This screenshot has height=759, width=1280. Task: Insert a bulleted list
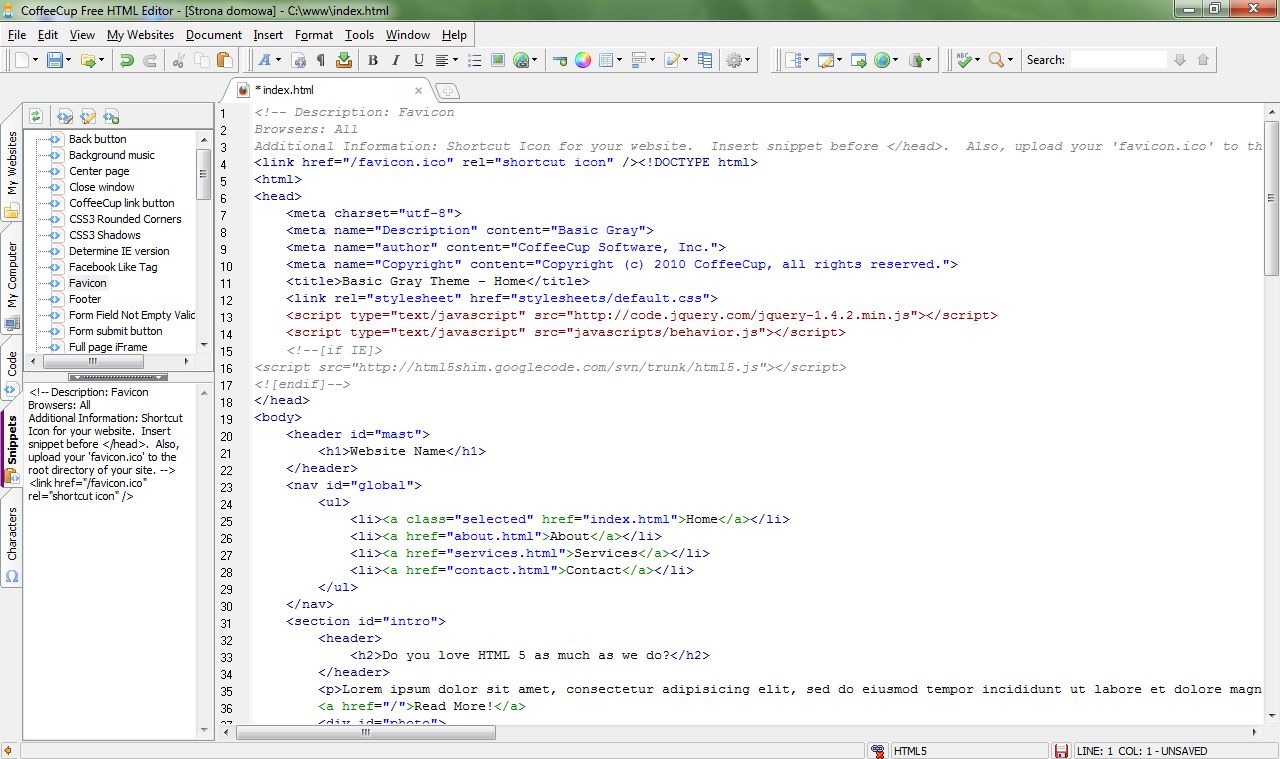coord(475,60)
